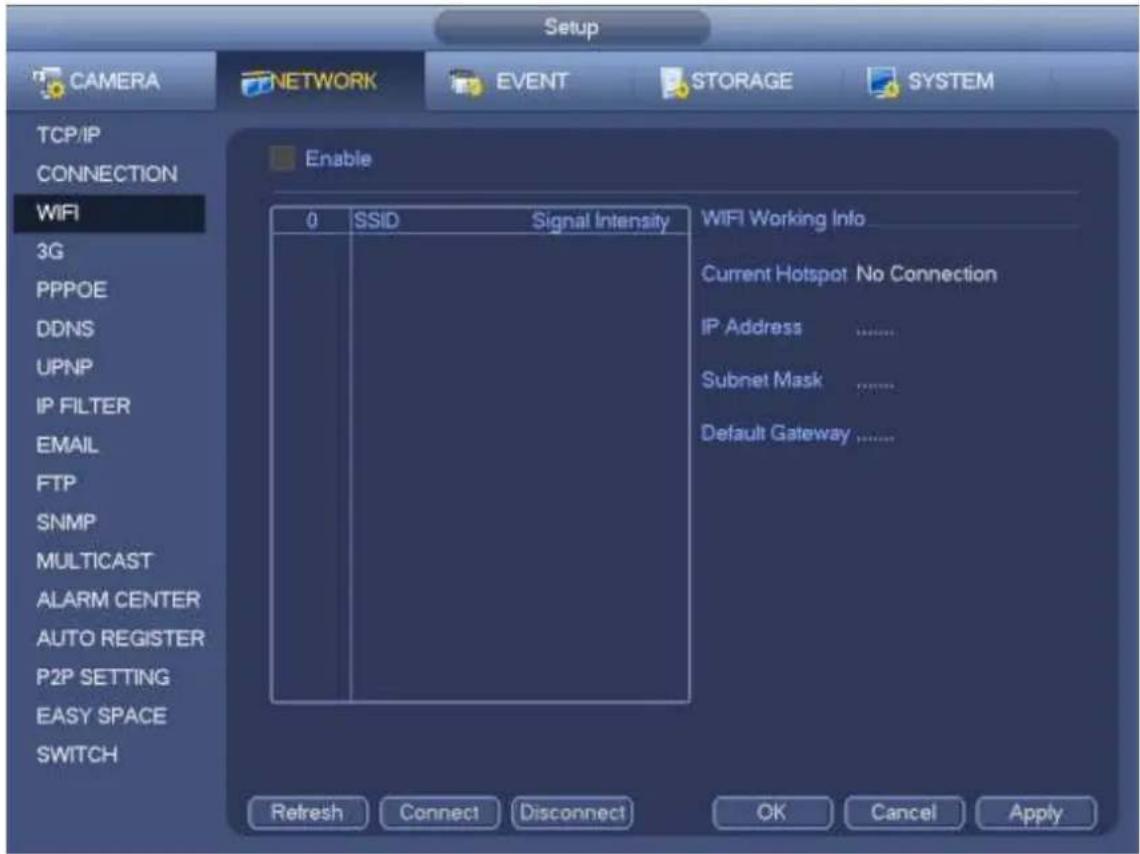This screenshot has height=854, width=1140.
Task: Open AUTO REGISTER settings
Action: (121, 638)
